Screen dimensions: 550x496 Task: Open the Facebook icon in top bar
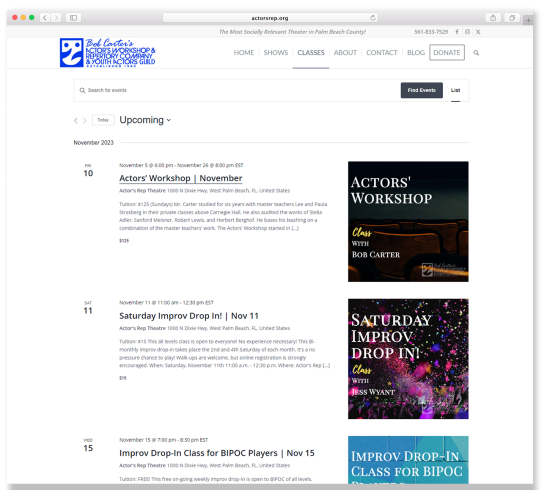coord(457,32)
